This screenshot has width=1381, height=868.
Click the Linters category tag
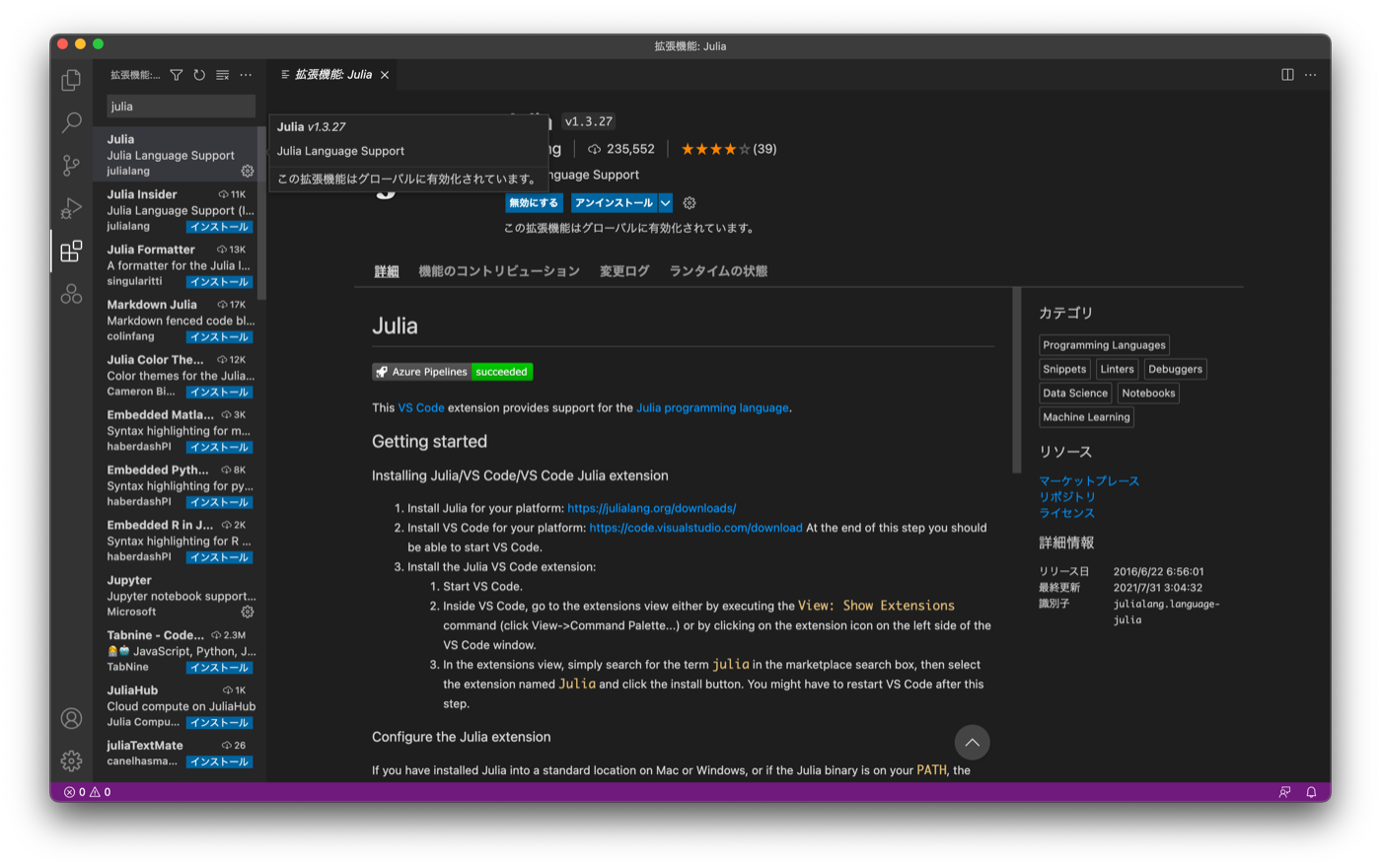tap(1117, 369)
